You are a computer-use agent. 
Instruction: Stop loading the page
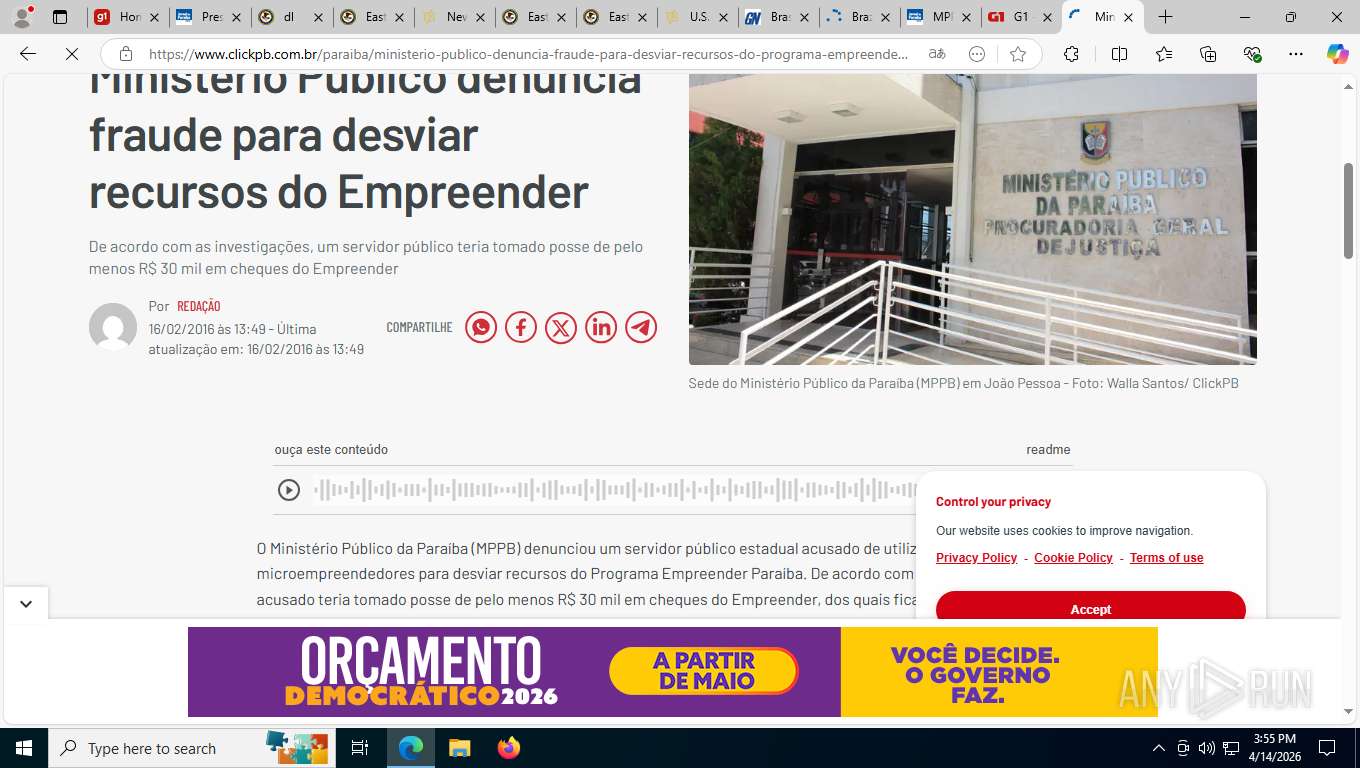[x=72, y=54]
